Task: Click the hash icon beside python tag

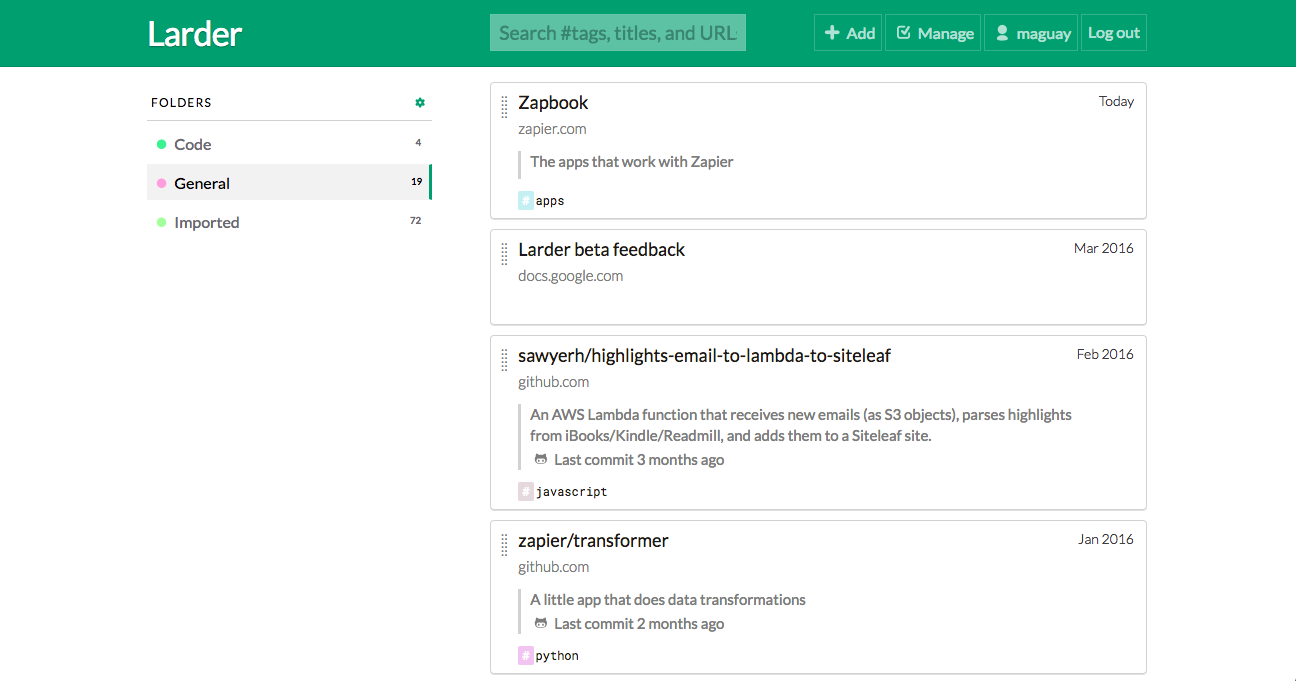Action: 526,656
